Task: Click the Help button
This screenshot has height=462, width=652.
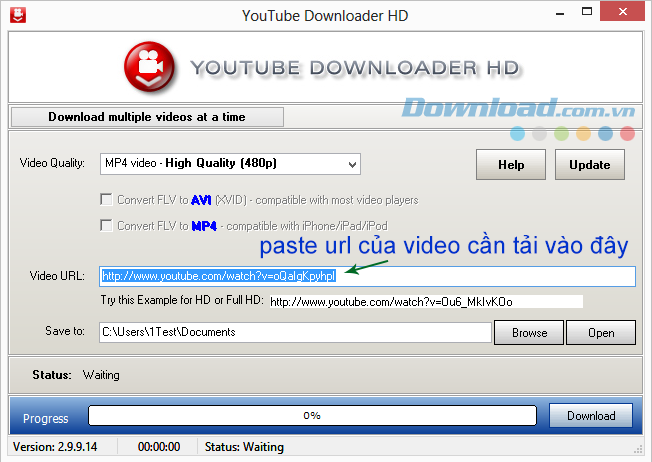Action: click(x=511, y=165)
